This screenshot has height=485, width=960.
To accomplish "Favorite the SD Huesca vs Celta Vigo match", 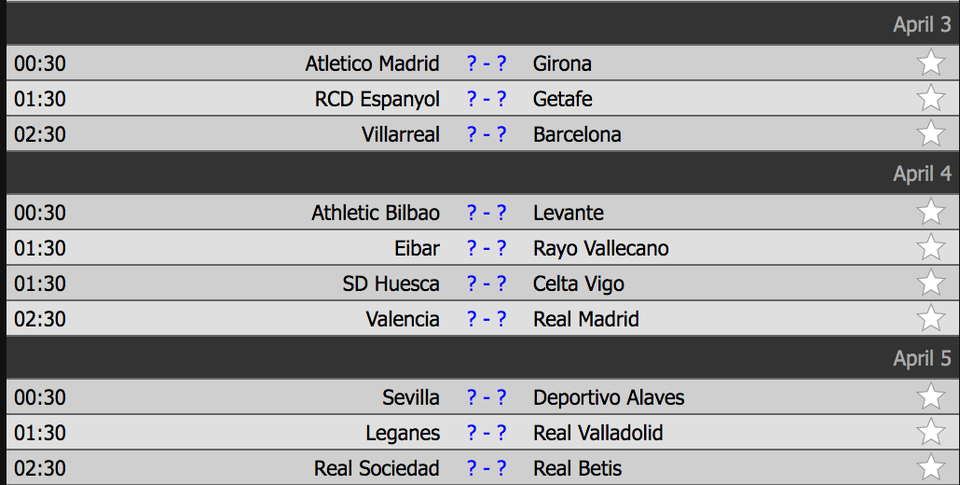I will coord(931,283).
